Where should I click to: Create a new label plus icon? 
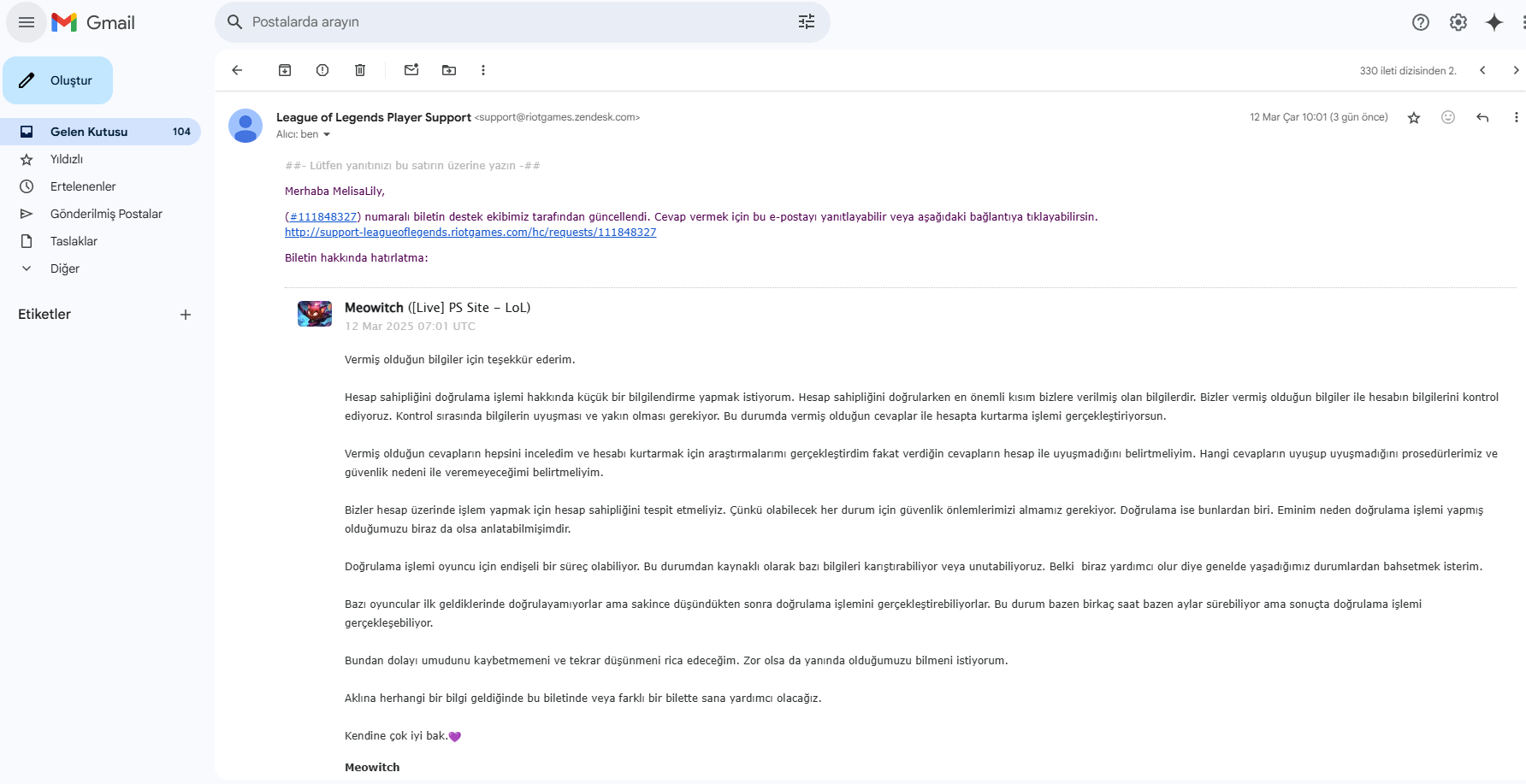click(186, 315)
